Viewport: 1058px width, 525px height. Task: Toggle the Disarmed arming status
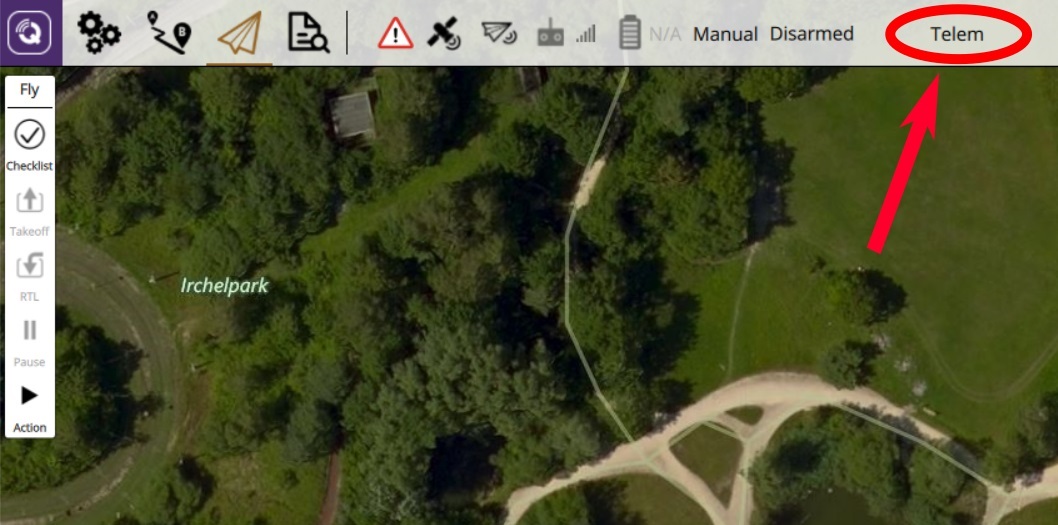coord(811,34)
